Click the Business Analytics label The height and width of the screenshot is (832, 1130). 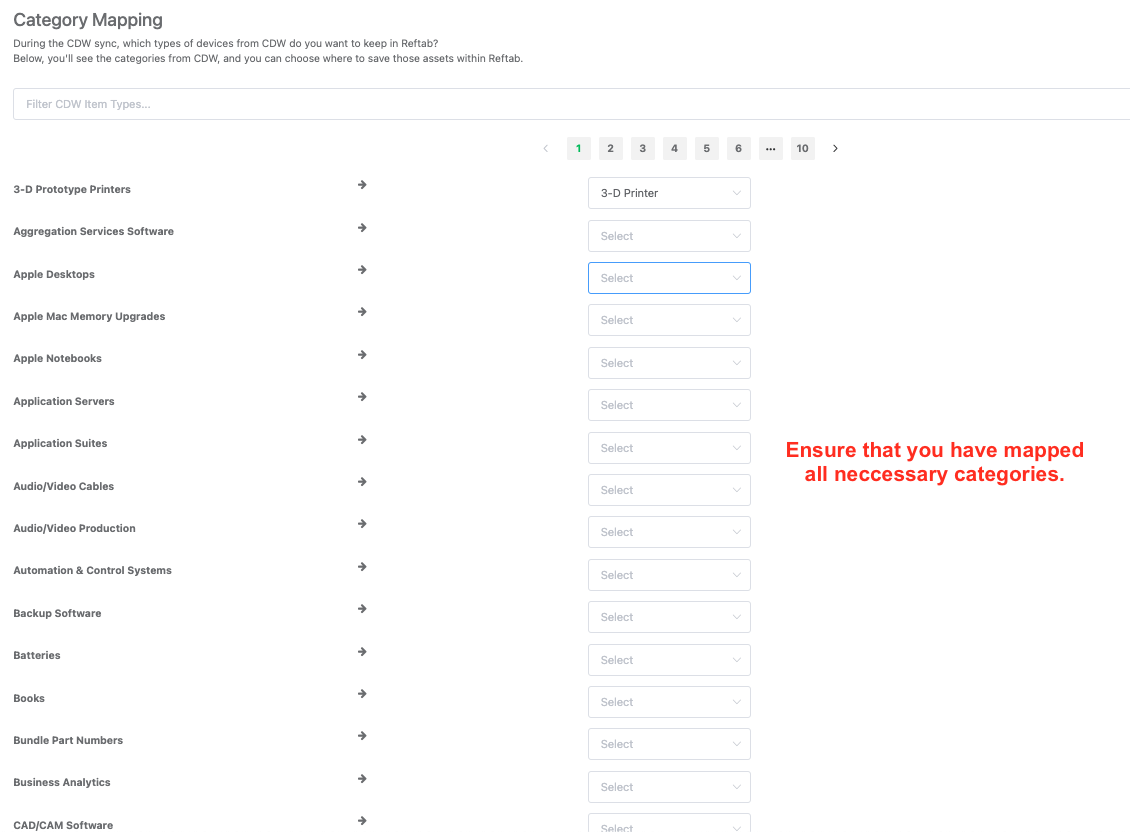coord(62,782)
